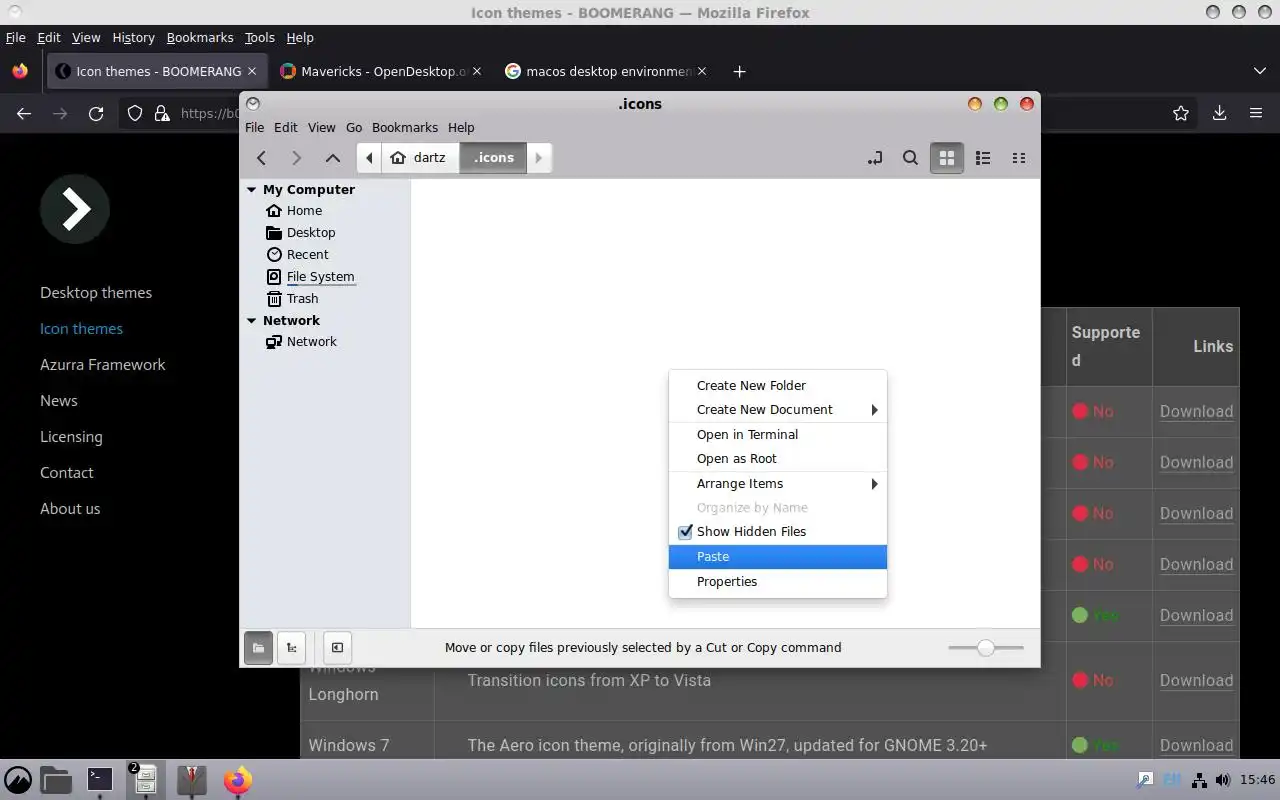Click dartz path button

click(421, 158)
